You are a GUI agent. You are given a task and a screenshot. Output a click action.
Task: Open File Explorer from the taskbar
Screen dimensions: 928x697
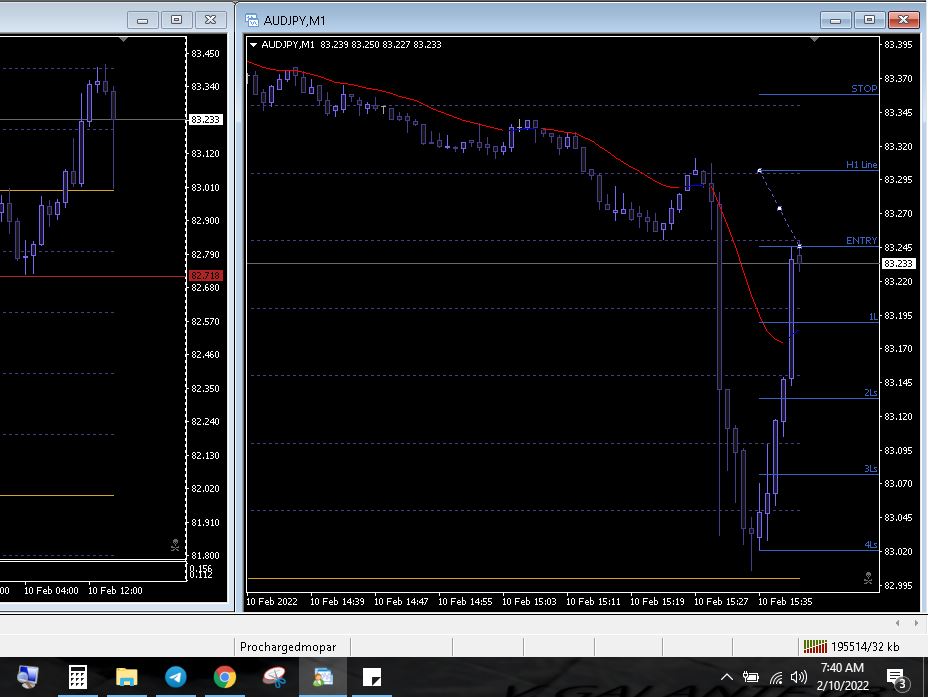pos(127,677)
